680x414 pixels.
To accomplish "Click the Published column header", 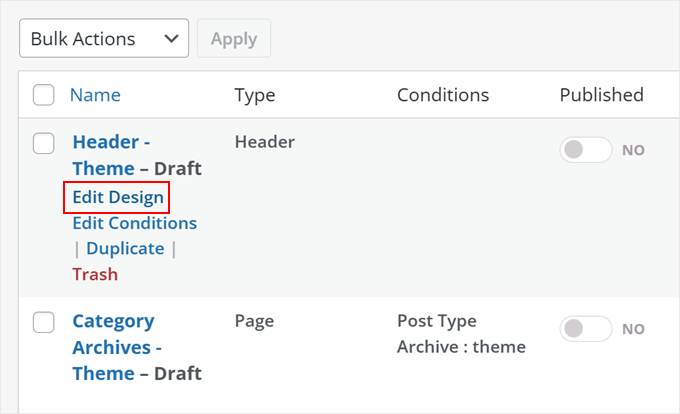I will [x=601, y=95].
